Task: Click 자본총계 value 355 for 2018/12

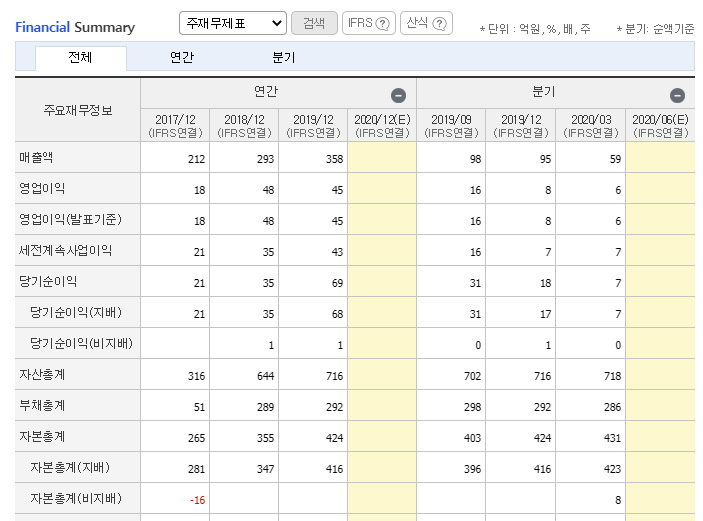Action: coord(265,438)
